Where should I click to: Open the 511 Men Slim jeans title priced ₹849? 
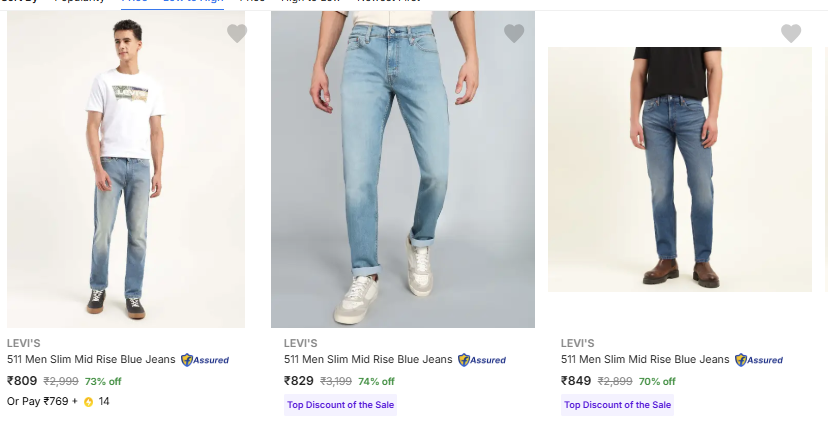(x=645, y=360)
